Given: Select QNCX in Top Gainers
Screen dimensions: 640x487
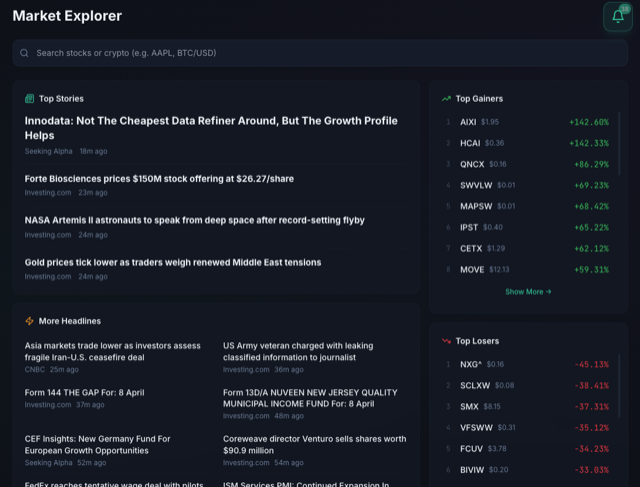Looking at the screenshot, I should click(x=527, y=164).
